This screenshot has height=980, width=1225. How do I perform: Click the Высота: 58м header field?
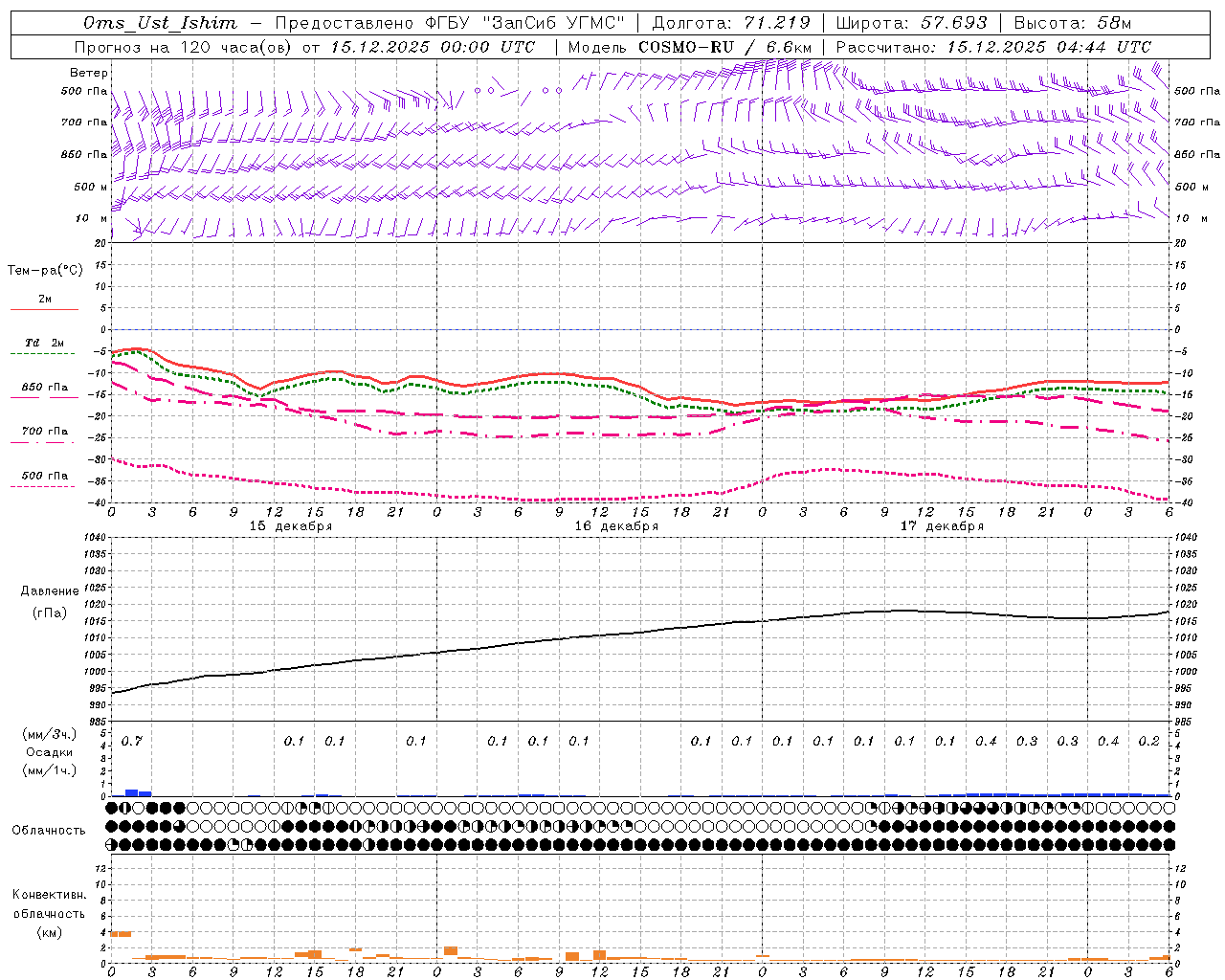point(1072,23)
